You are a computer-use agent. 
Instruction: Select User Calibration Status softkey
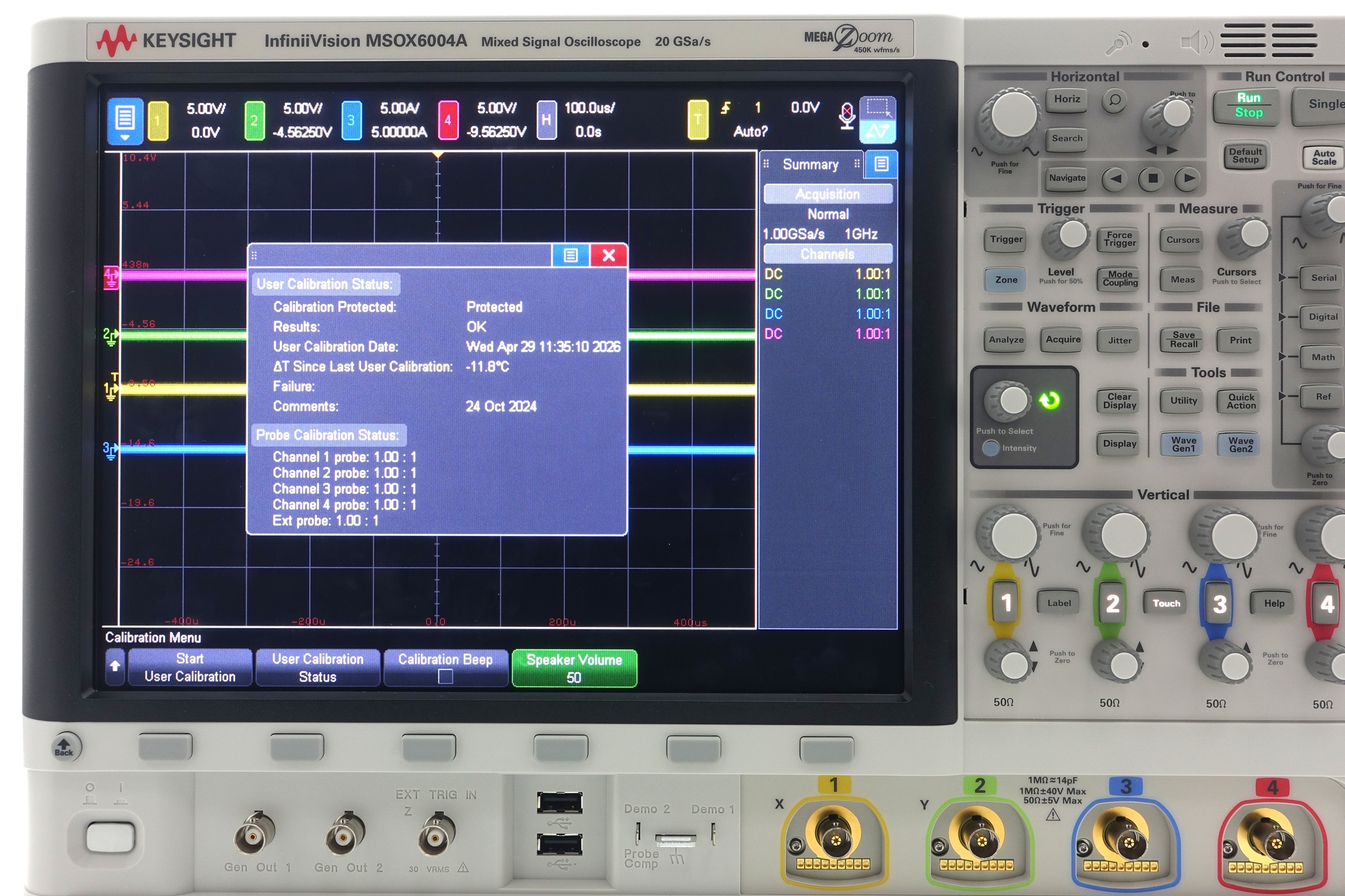pyautogui.click(x=317, y=668)
